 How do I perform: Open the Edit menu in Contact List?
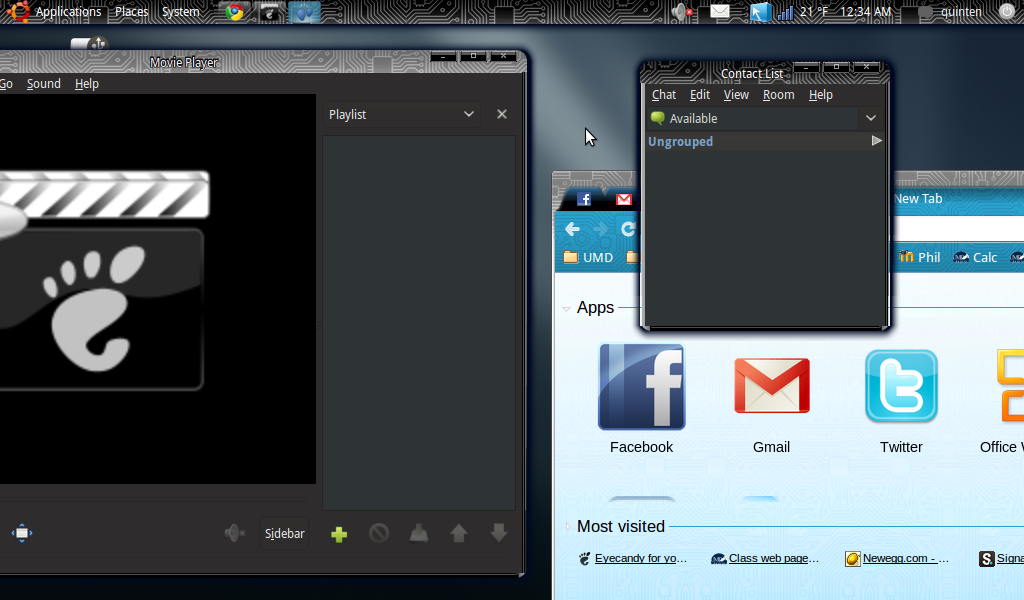pos(699,95)
